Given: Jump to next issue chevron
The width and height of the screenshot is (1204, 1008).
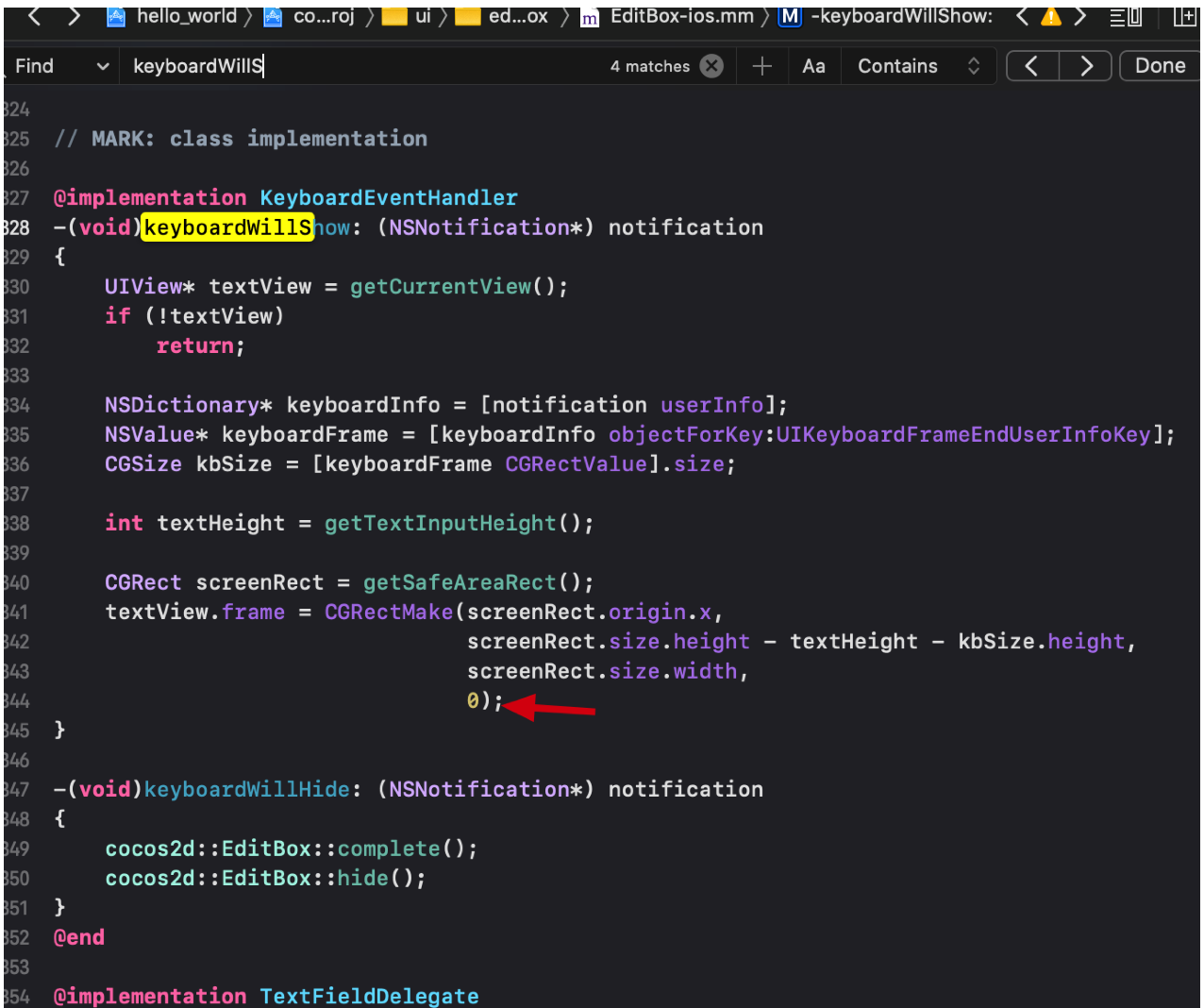Looking at the screenshot, I should tap(1080, 16).
